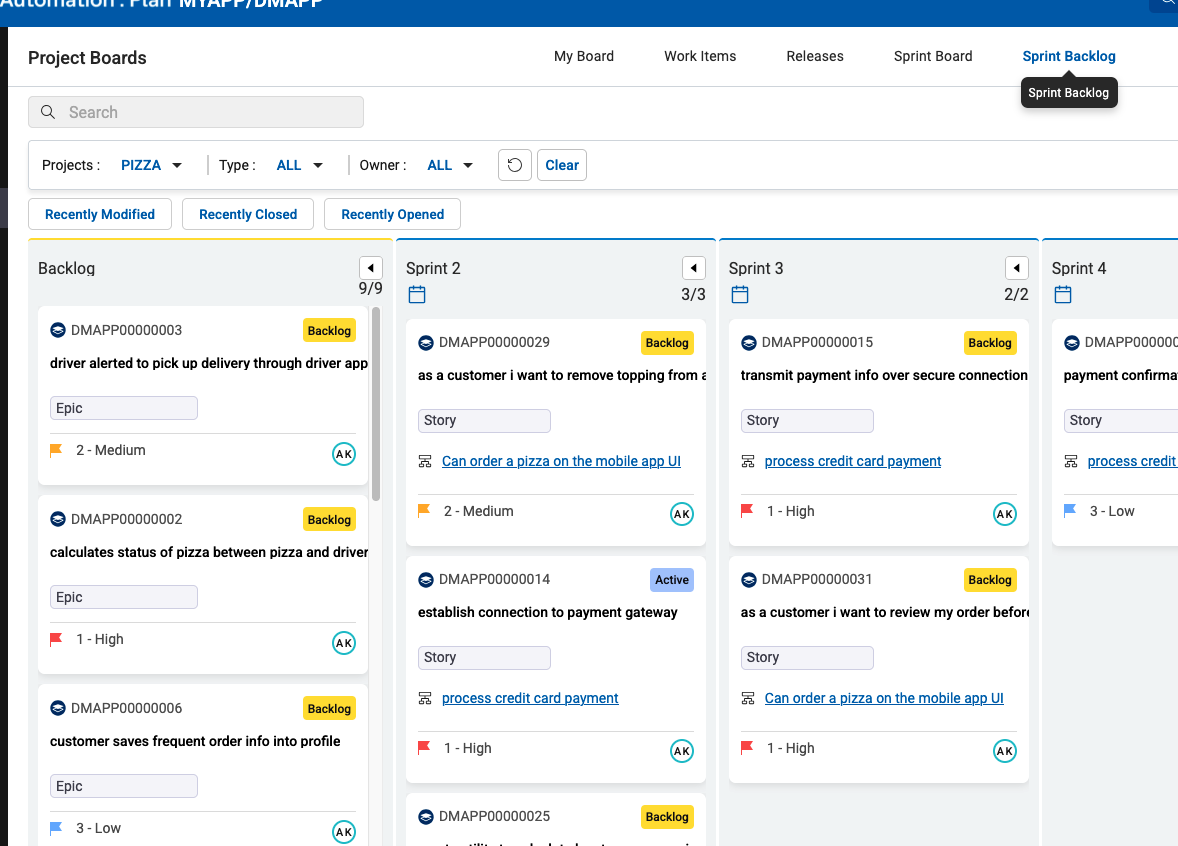Focus the Search input field

196,112
